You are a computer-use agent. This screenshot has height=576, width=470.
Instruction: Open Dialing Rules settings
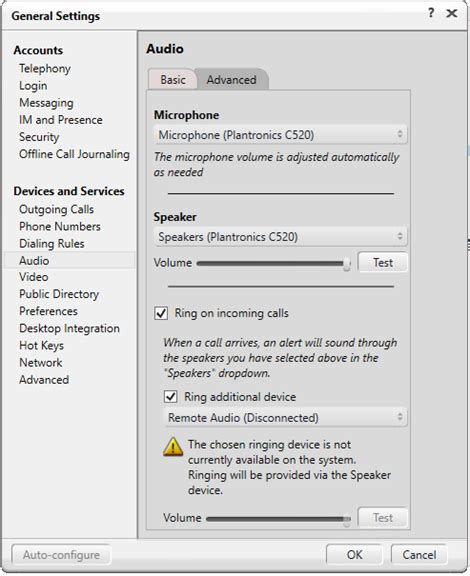pyautogui.click(x=52, y=243)
